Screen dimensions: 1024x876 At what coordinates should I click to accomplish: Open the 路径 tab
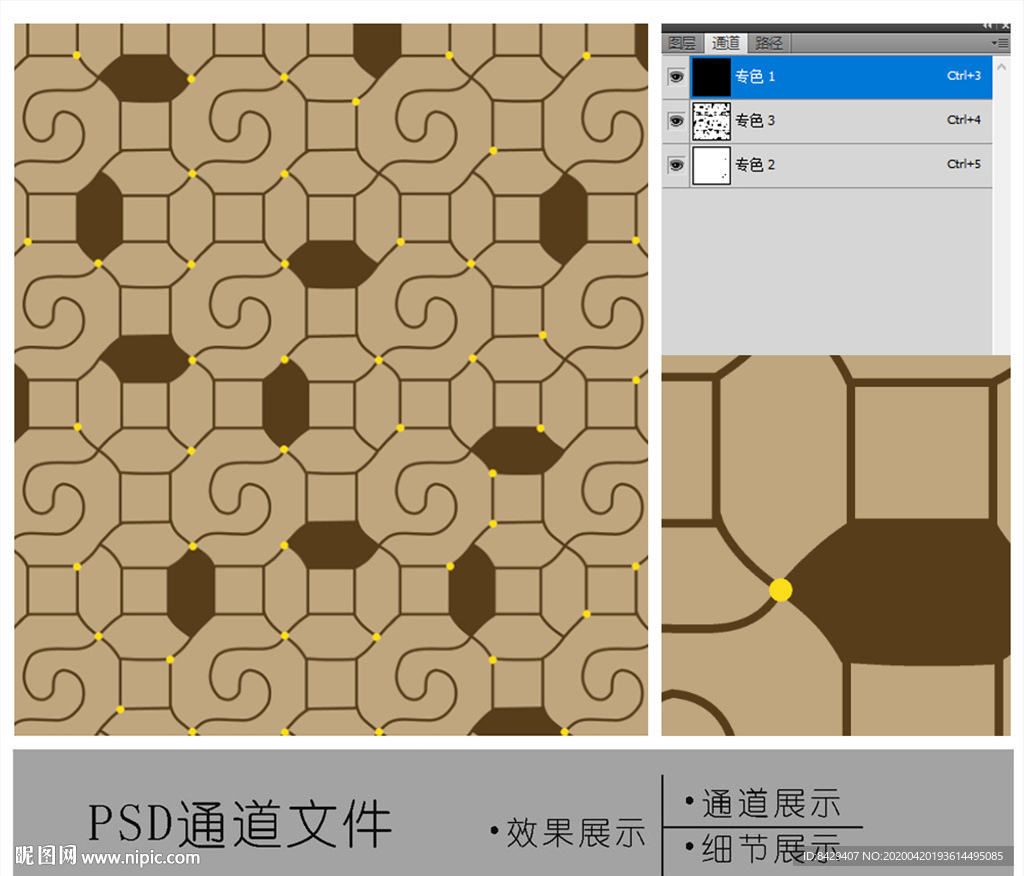coord(769,43)
